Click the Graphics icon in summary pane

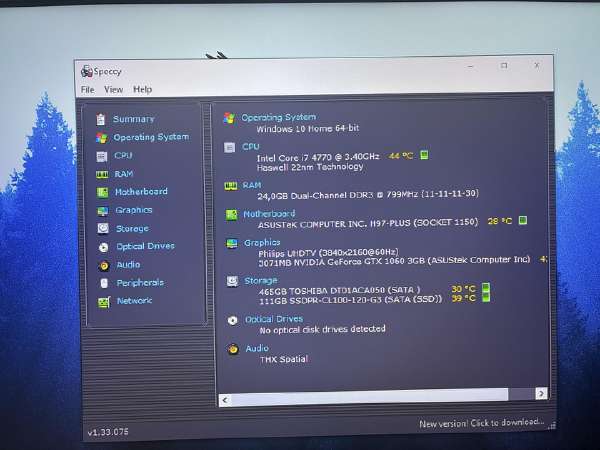[232, 243]
